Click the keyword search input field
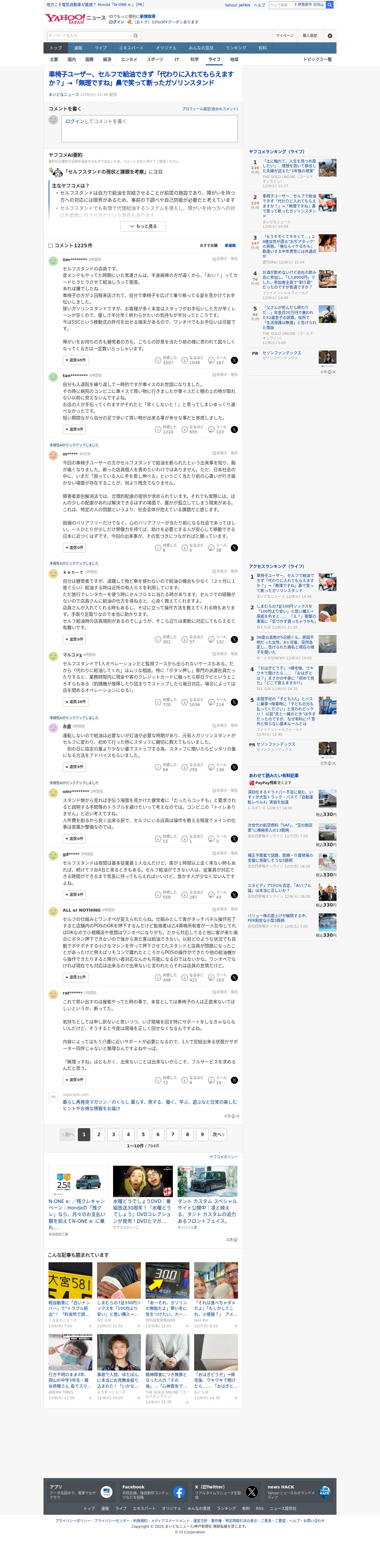The width and height of the screenshot is (380, 1568). click(x=89, y=36)
